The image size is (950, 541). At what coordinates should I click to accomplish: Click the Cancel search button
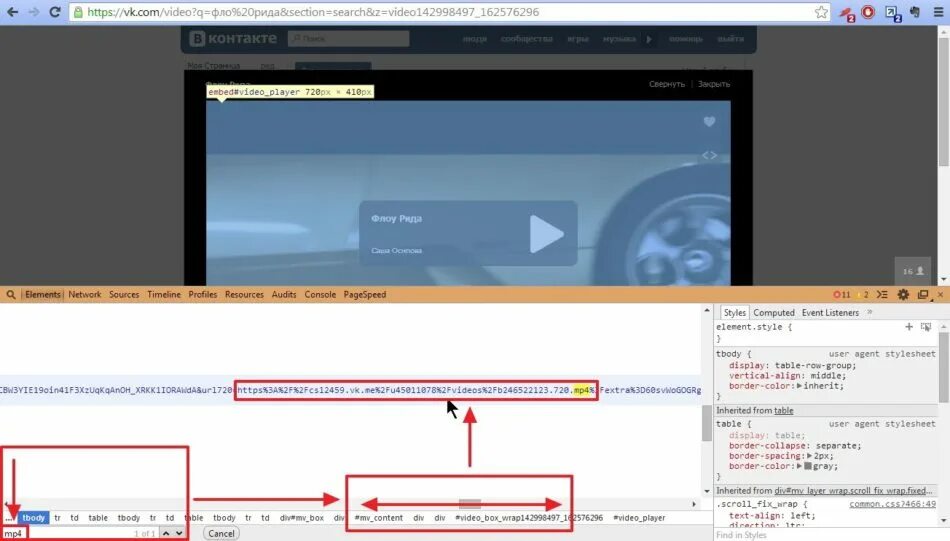point(221,534)
